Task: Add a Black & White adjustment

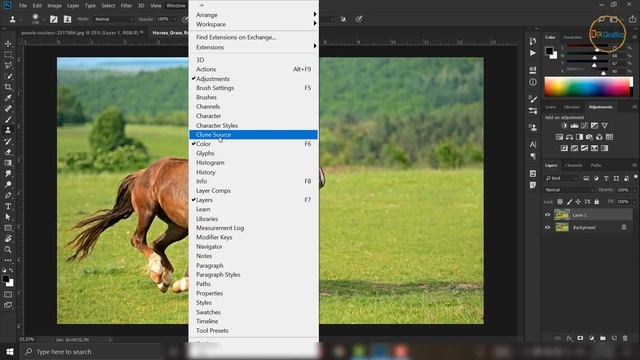Action: click(579, 137)
